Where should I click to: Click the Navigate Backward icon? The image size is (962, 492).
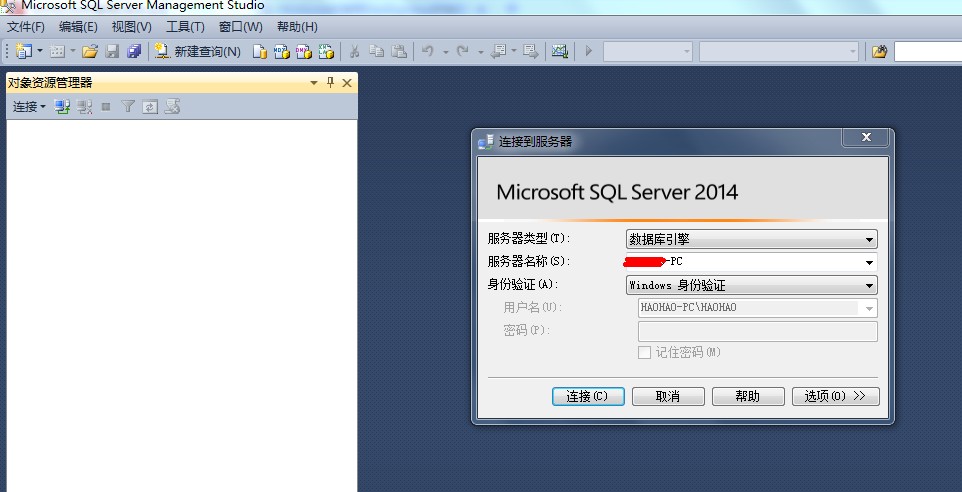coord(498,52)
